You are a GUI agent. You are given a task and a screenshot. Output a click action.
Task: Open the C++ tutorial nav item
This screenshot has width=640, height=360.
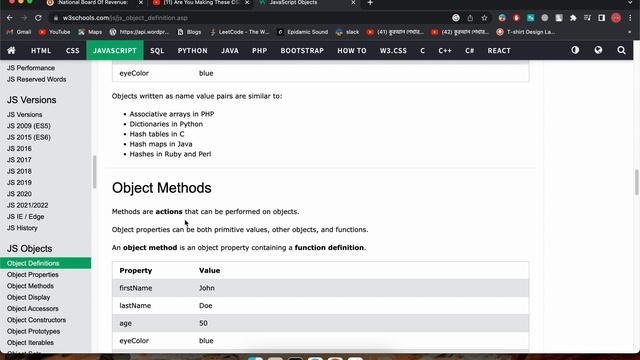coord(444,51)
